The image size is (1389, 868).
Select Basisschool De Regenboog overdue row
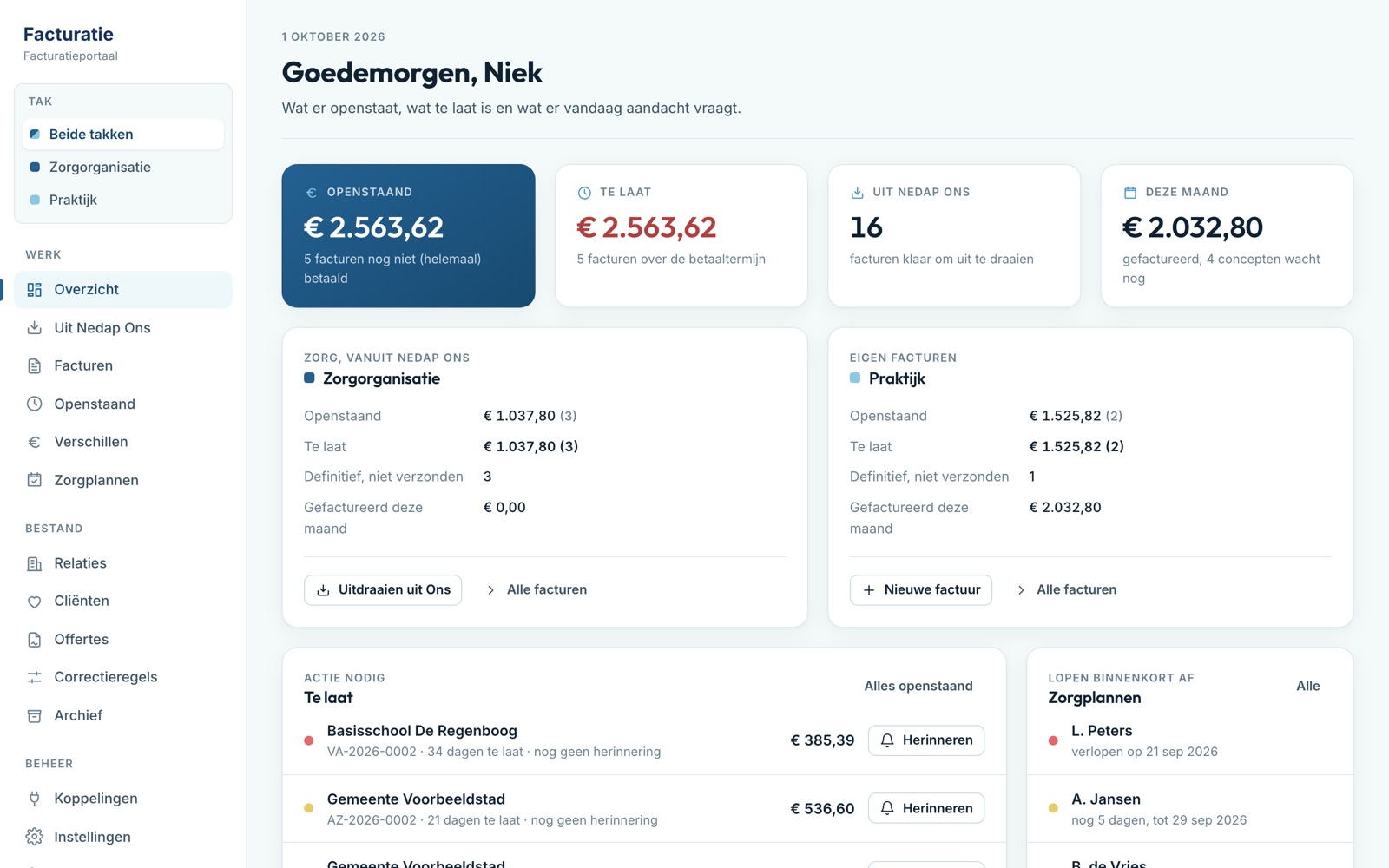tap(644, 740)
